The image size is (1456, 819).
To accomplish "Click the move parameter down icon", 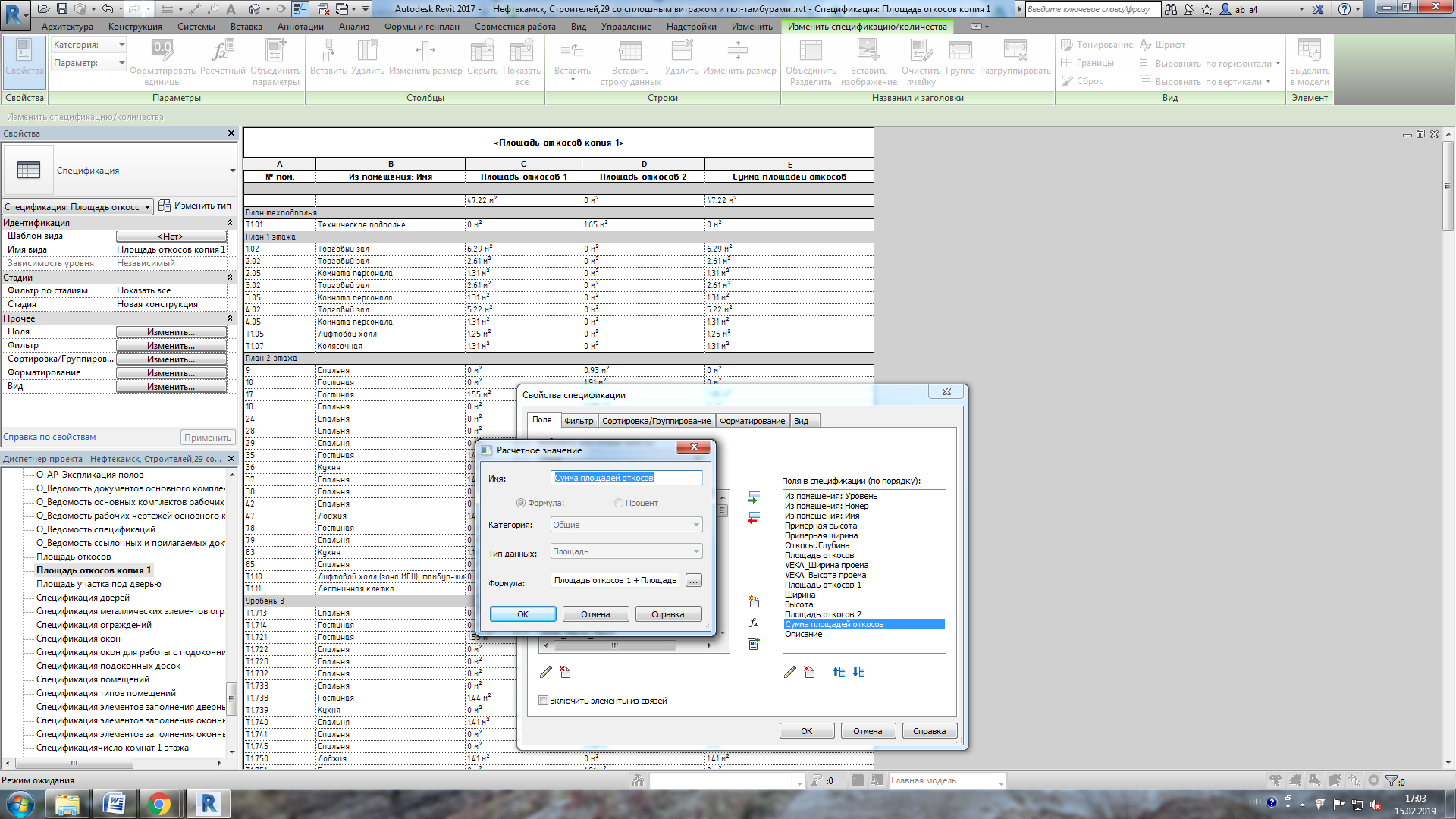I will click(x=858, y=672).
